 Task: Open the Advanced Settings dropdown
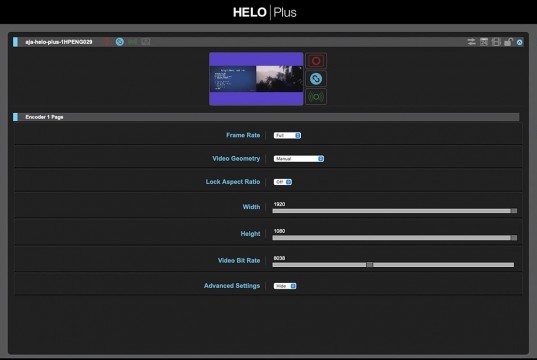285,286
